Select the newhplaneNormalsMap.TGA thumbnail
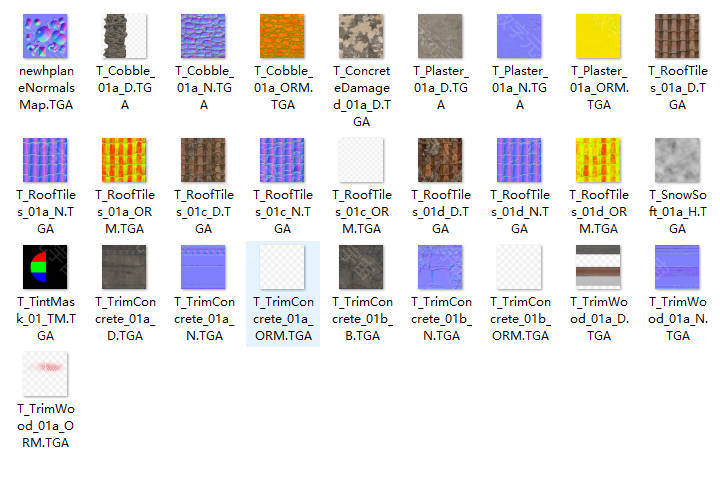The height and width of the screenshot is (504, 720). pos(45,36)
